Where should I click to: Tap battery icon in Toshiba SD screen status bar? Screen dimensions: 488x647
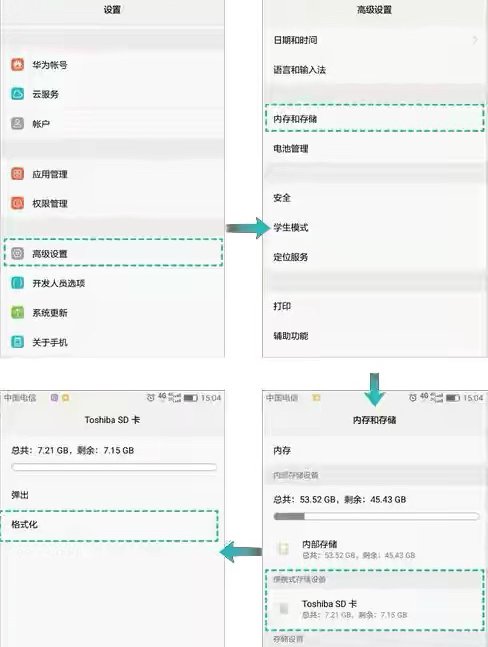pyautogui.click(x=191, y=398)
